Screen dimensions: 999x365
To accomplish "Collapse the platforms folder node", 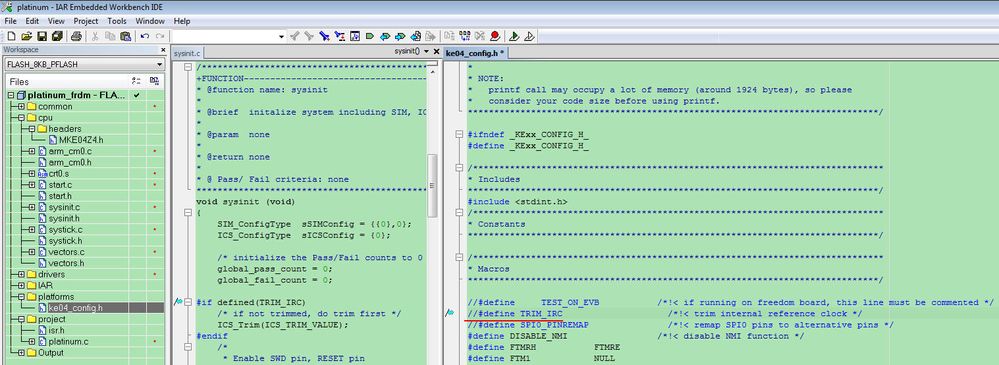I will [21, 297].
